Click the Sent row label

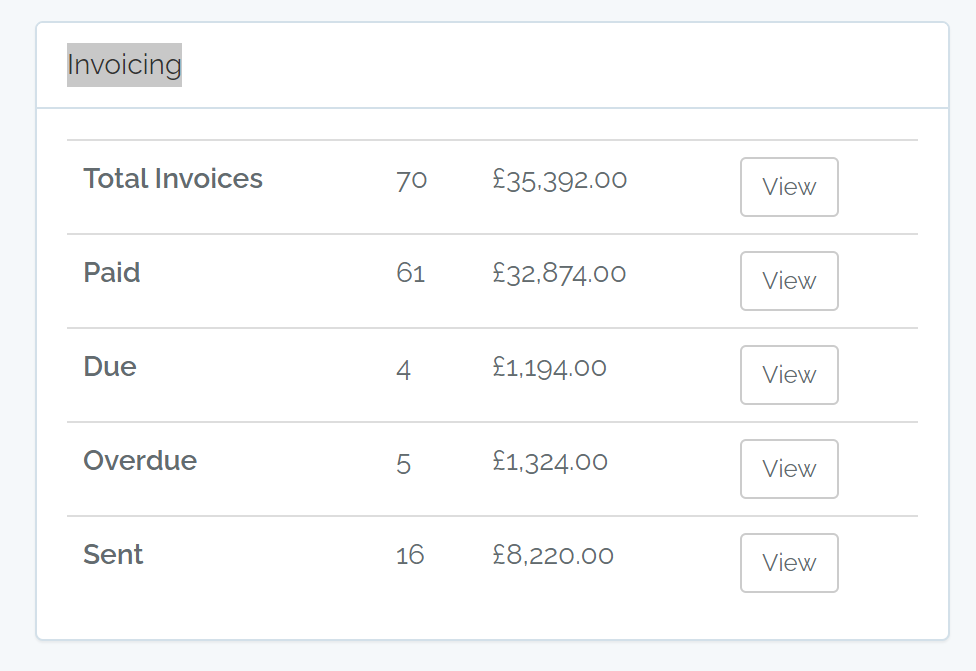click(x=113, y=555)
